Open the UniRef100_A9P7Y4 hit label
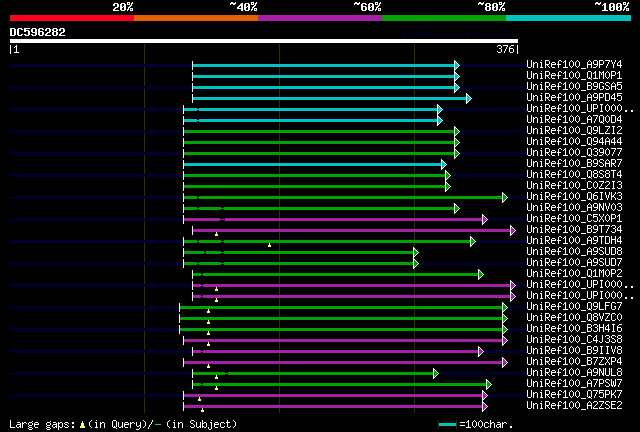 click(x=574, y=65)
